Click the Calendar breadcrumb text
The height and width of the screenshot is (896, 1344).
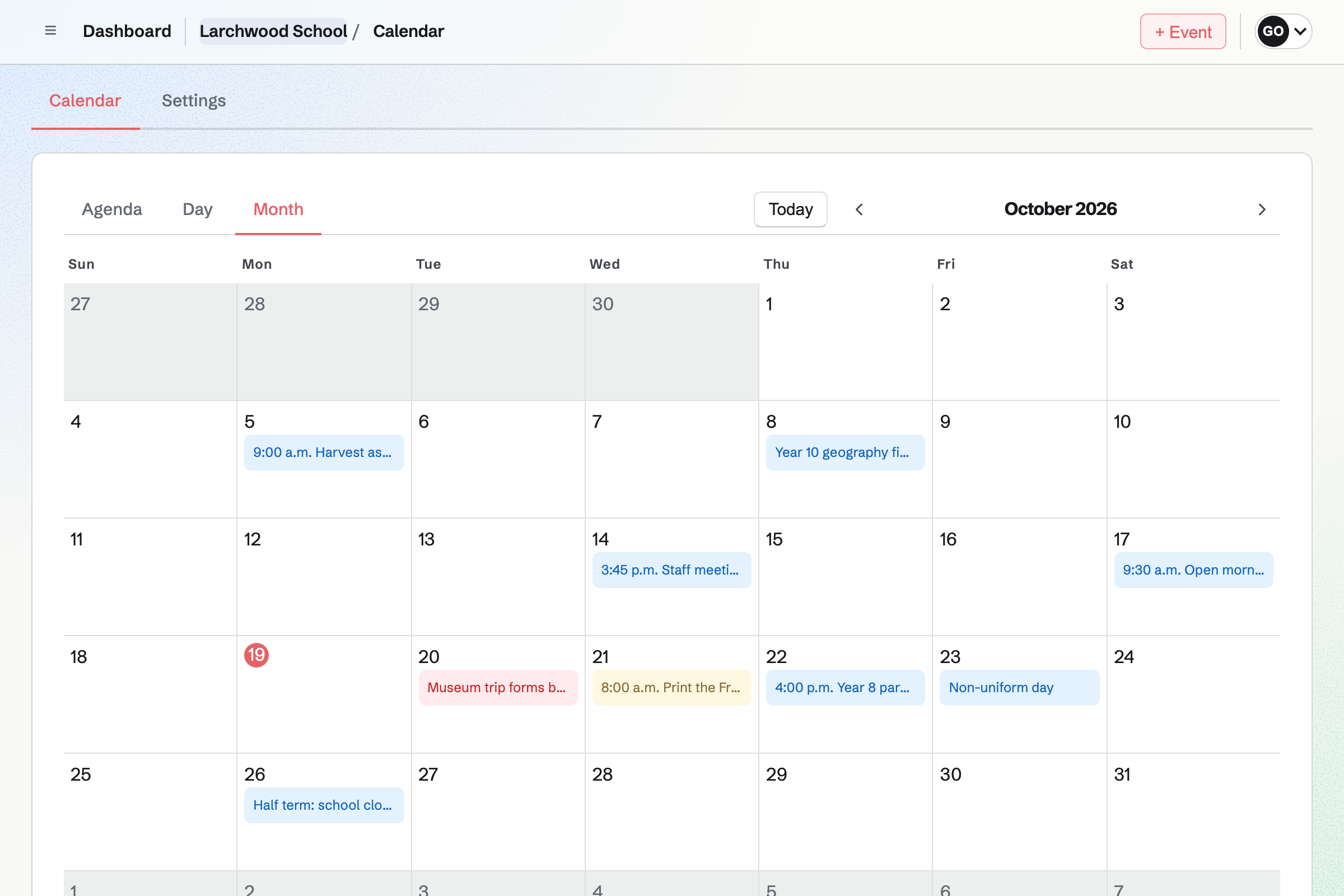(x=408, y=31)
